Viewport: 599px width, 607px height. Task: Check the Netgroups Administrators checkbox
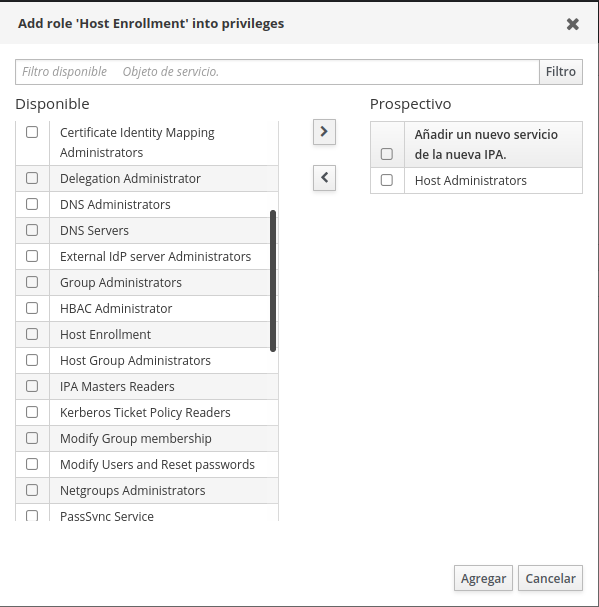click(32, 490)
